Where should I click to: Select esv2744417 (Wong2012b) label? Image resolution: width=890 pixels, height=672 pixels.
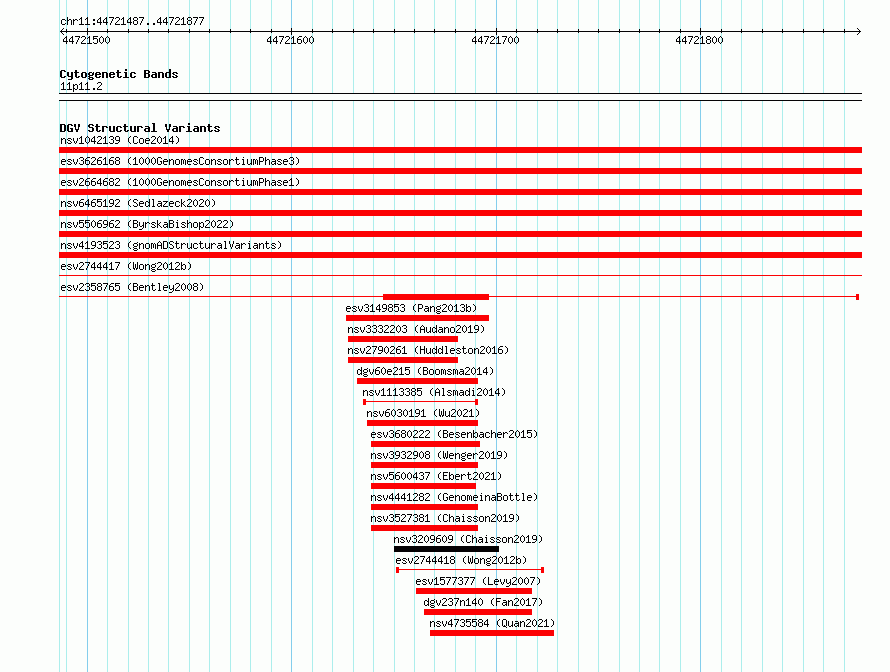pyautogui.click(x=126, y=266)
